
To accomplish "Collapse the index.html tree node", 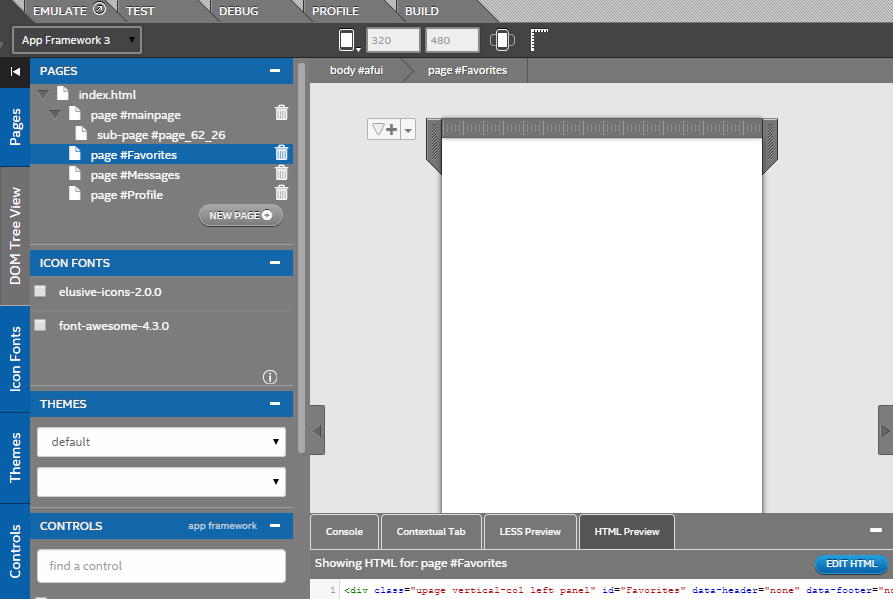I will click(x=43, y=95).
